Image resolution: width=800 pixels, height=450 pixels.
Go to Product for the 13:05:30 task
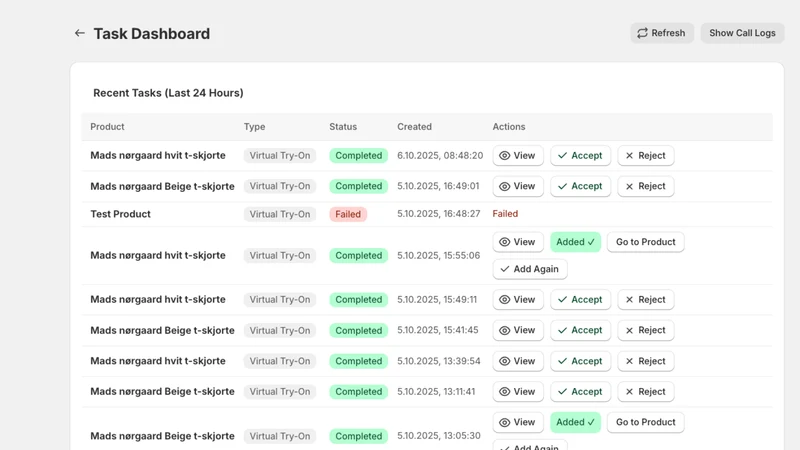(x=645, y=422)
